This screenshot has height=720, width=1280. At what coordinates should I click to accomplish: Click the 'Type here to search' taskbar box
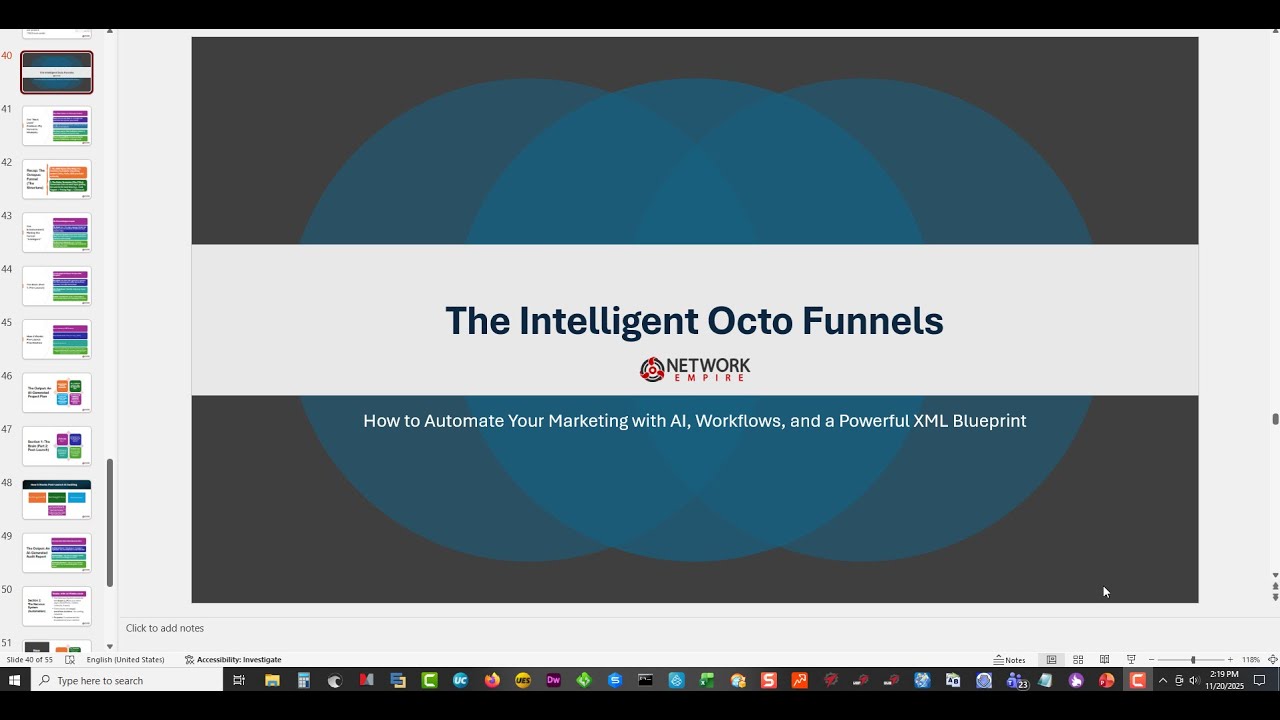127,681
